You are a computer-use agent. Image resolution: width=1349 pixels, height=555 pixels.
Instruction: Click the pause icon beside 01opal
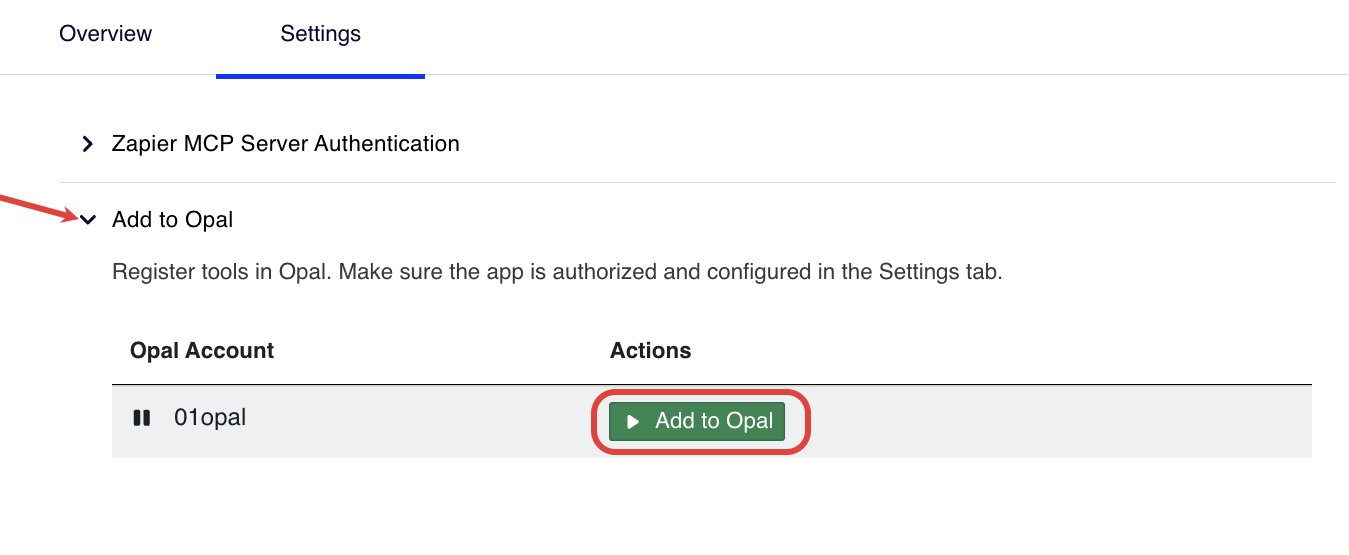tap(142, 418)
